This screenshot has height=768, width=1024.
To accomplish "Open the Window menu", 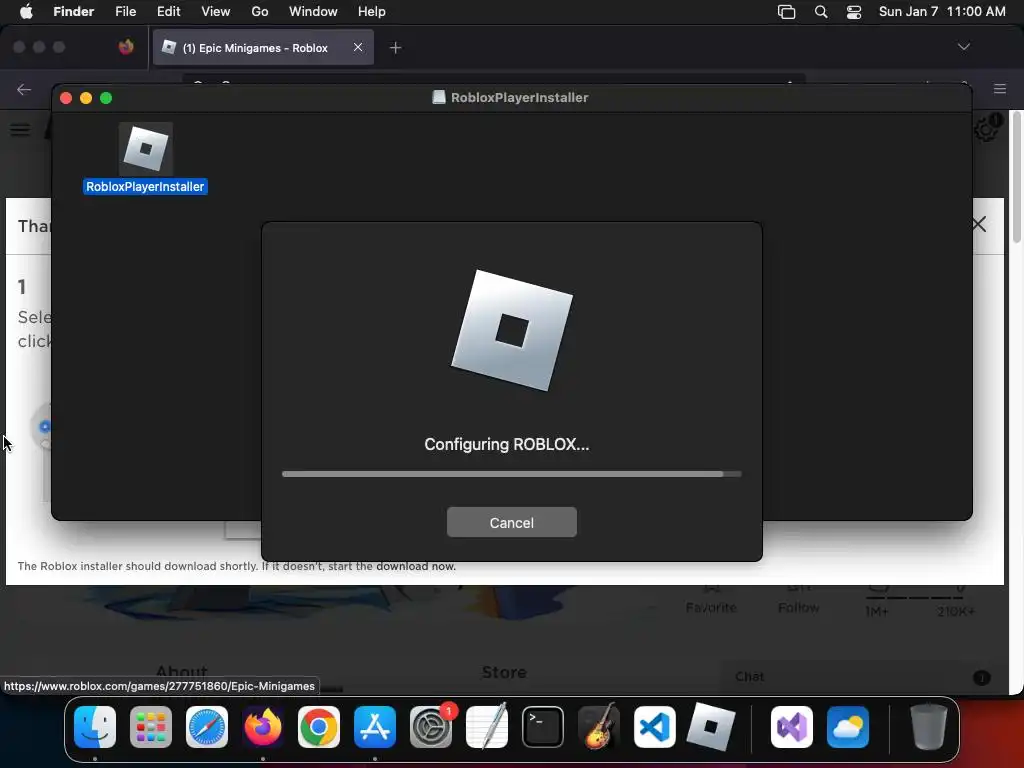I will coord(313,12).
